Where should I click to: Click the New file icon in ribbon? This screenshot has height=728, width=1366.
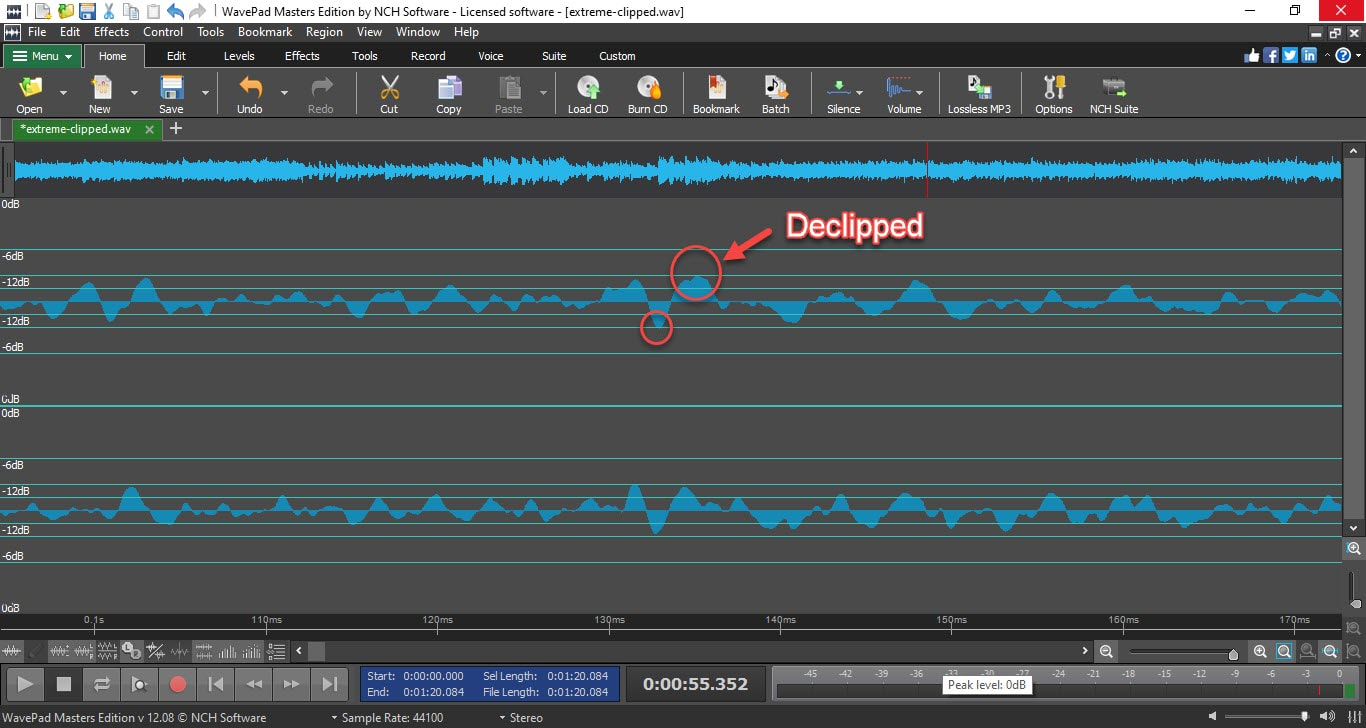coord(100,88)
